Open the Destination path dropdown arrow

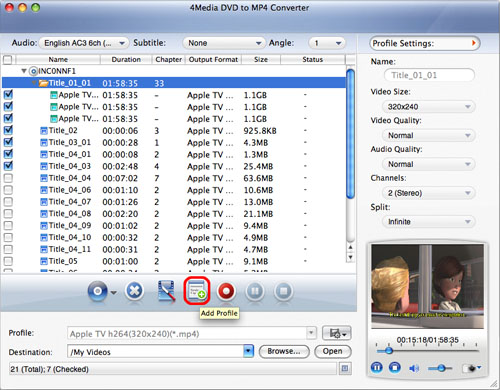pos(248,351)
